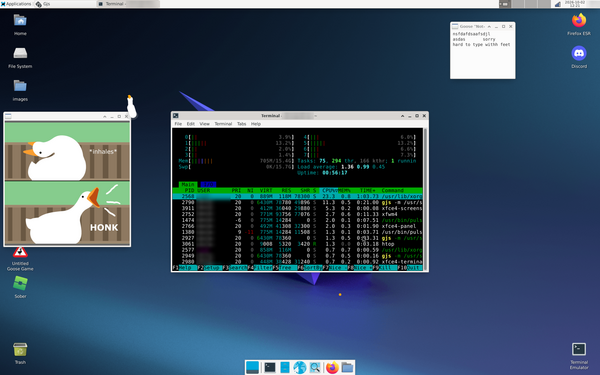Click htop's F5 Tree button

coord(285,268)
